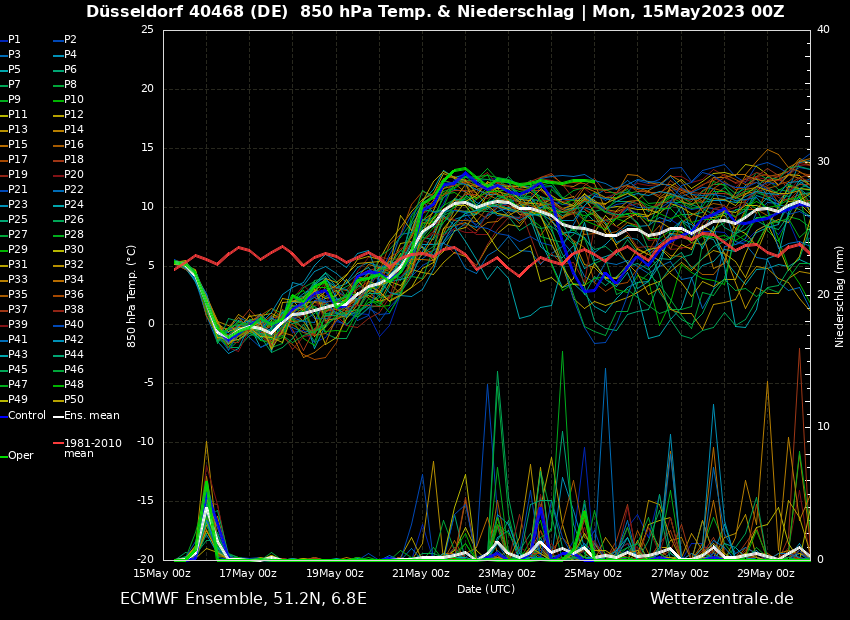
Task: Click the Wetterzentrale.de watermark text
Action: (x=721, y=599)
